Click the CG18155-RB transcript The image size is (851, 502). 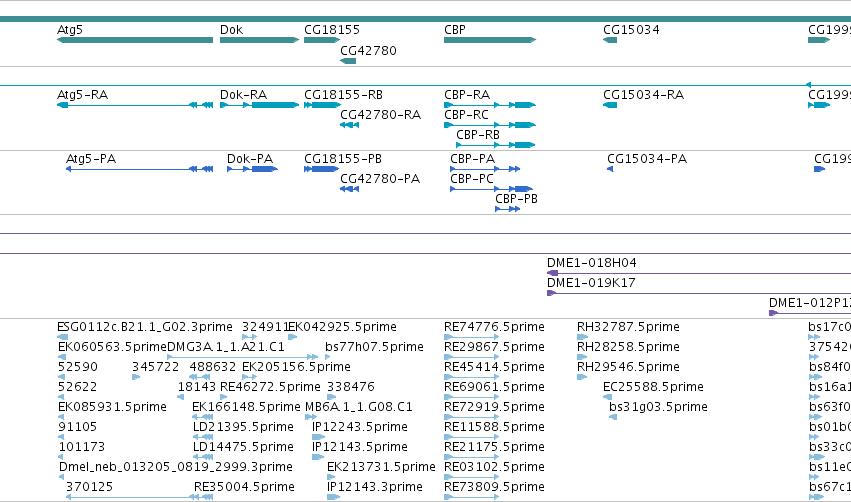322,105
